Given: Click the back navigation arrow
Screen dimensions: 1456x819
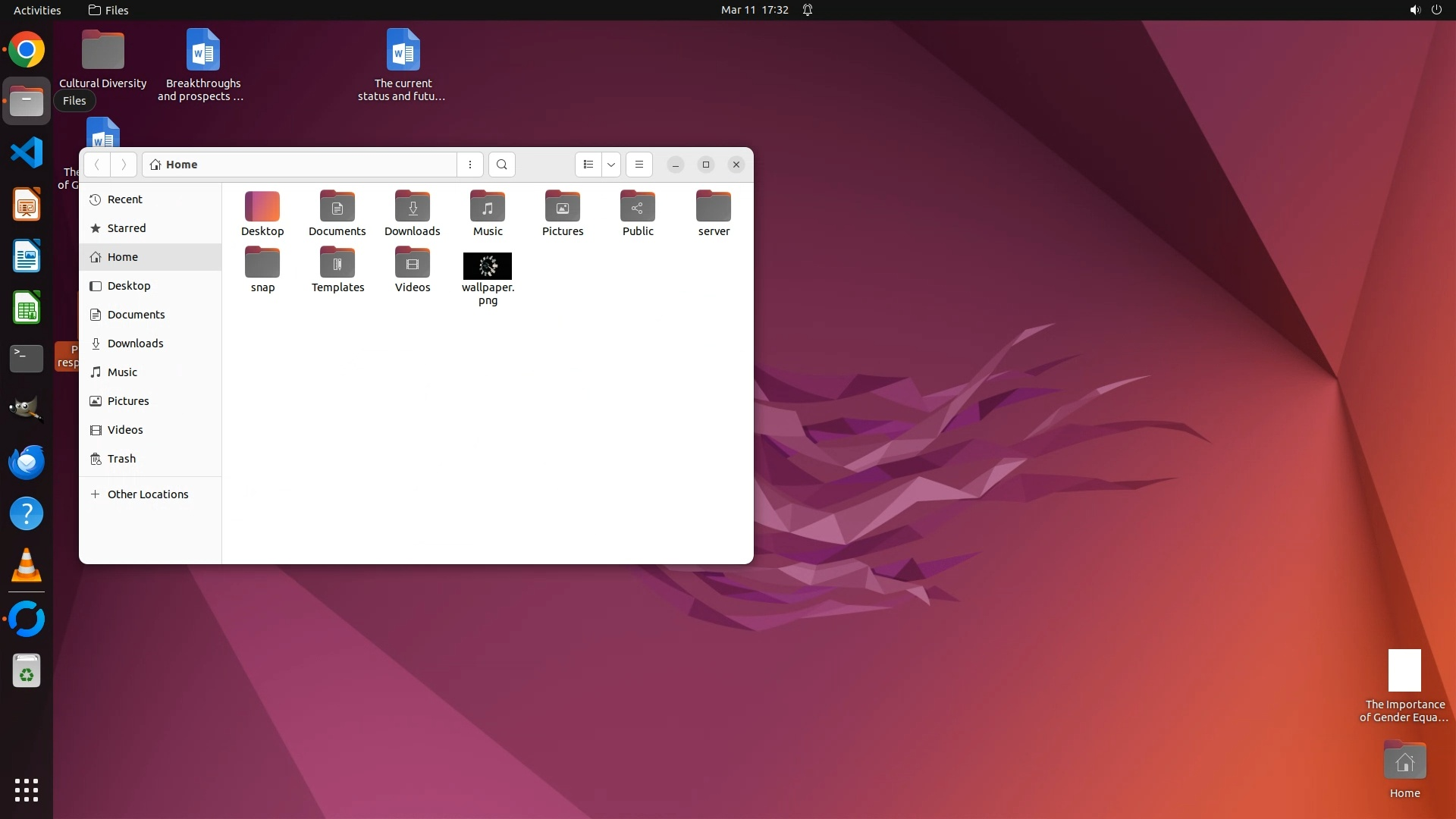Looking at the screenshot, I should click(97, 165).
